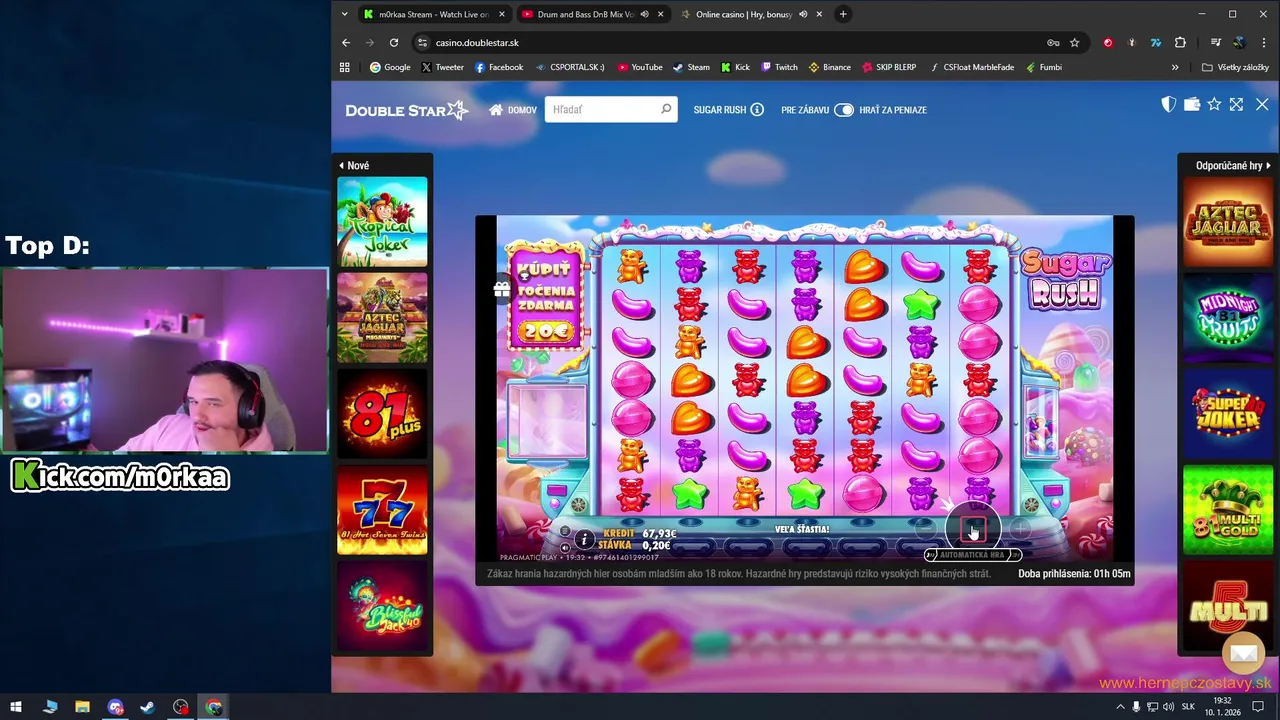
Task: Click the Double Star logo
Action: coord(406,110)
